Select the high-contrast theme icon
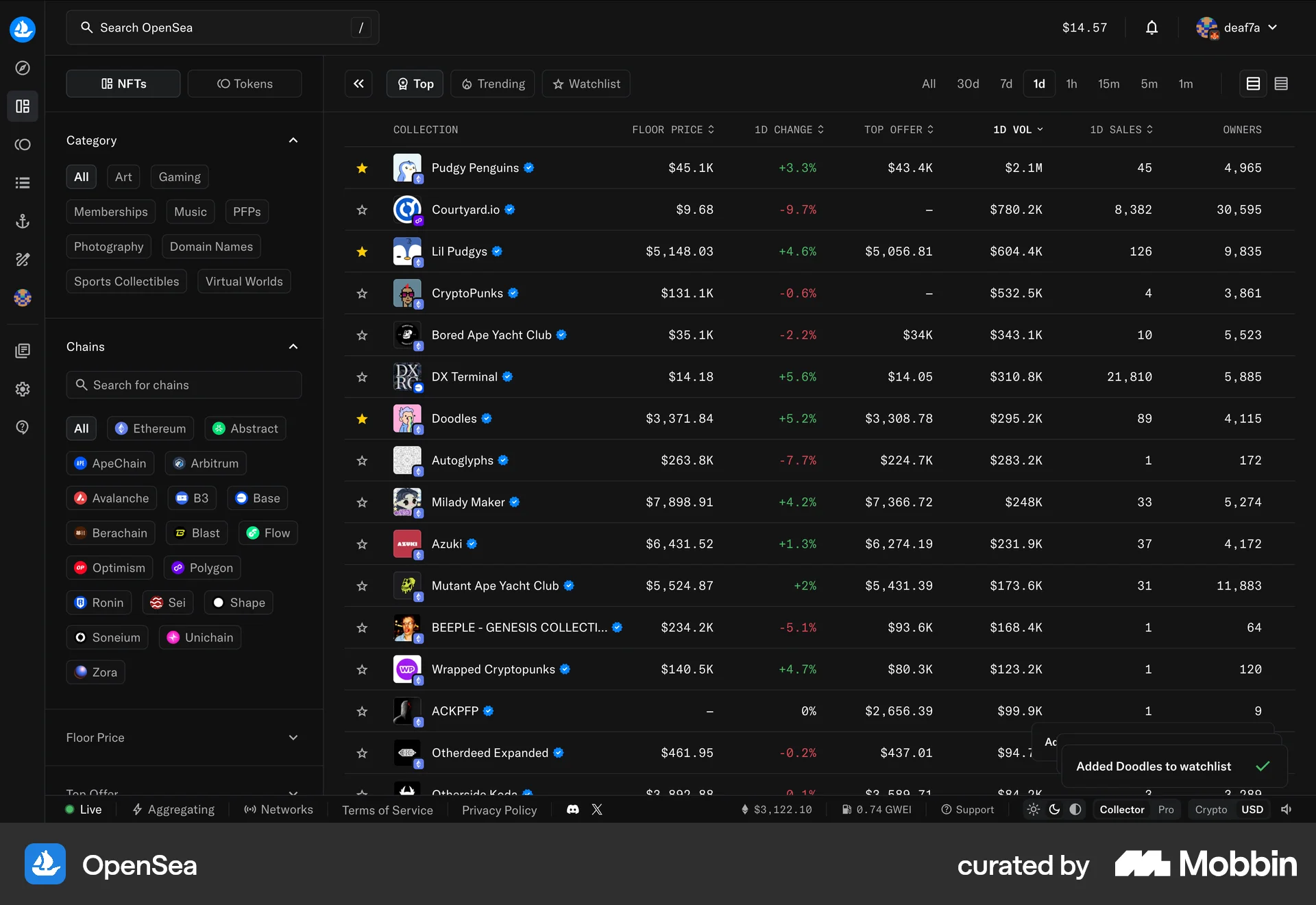1316x905 pixels. click(x=1074, y=810)
